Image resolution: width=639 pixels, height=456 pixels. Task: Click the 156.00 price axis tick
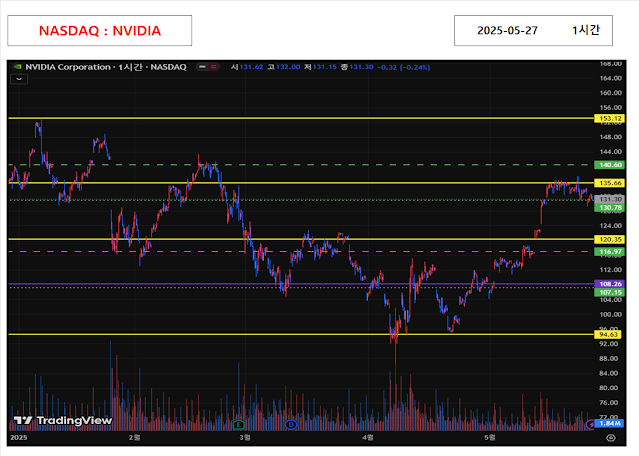(610, 108)
